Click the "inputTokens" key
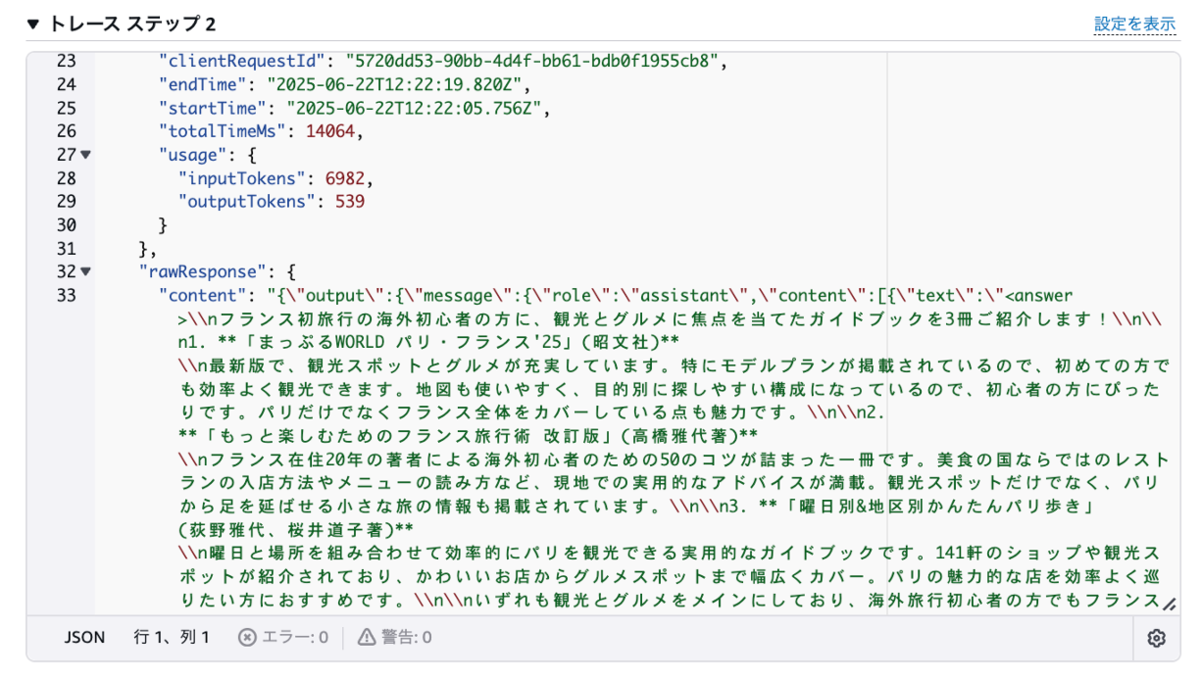This screenshot has height=678, width=1200. pyautogui.click(x=241, y=178)
